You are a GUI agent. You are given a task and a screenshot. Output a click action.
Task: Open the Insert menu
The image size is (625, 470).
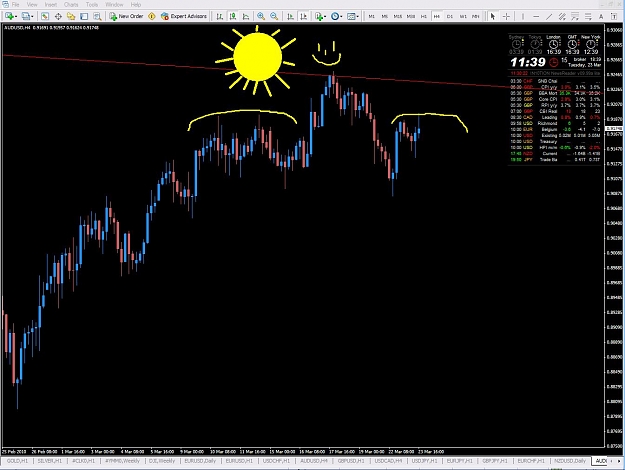pyautogui.click(x=51, y=5)
